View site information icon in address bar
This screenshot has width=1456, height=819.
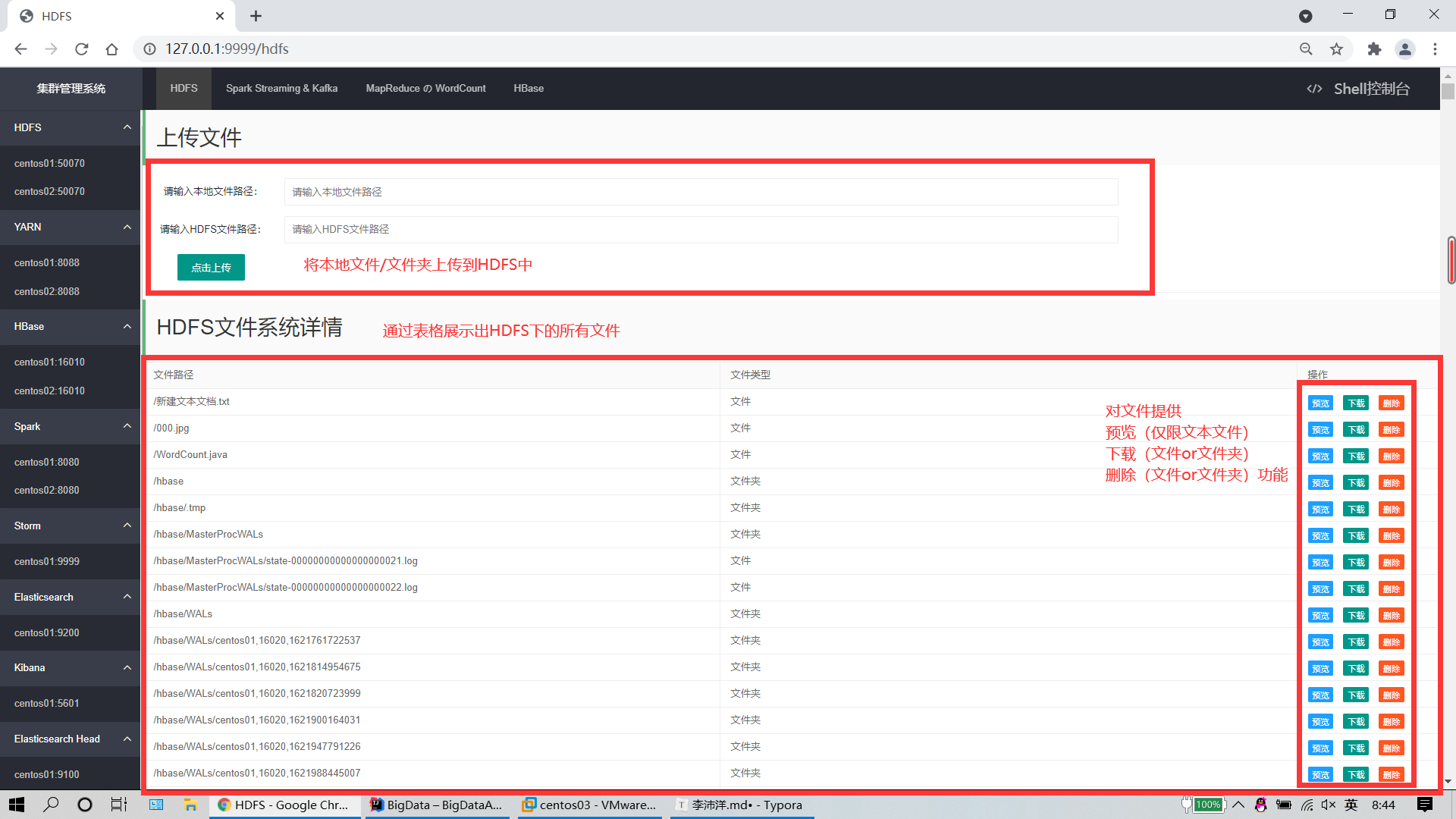tap(150, 49)
